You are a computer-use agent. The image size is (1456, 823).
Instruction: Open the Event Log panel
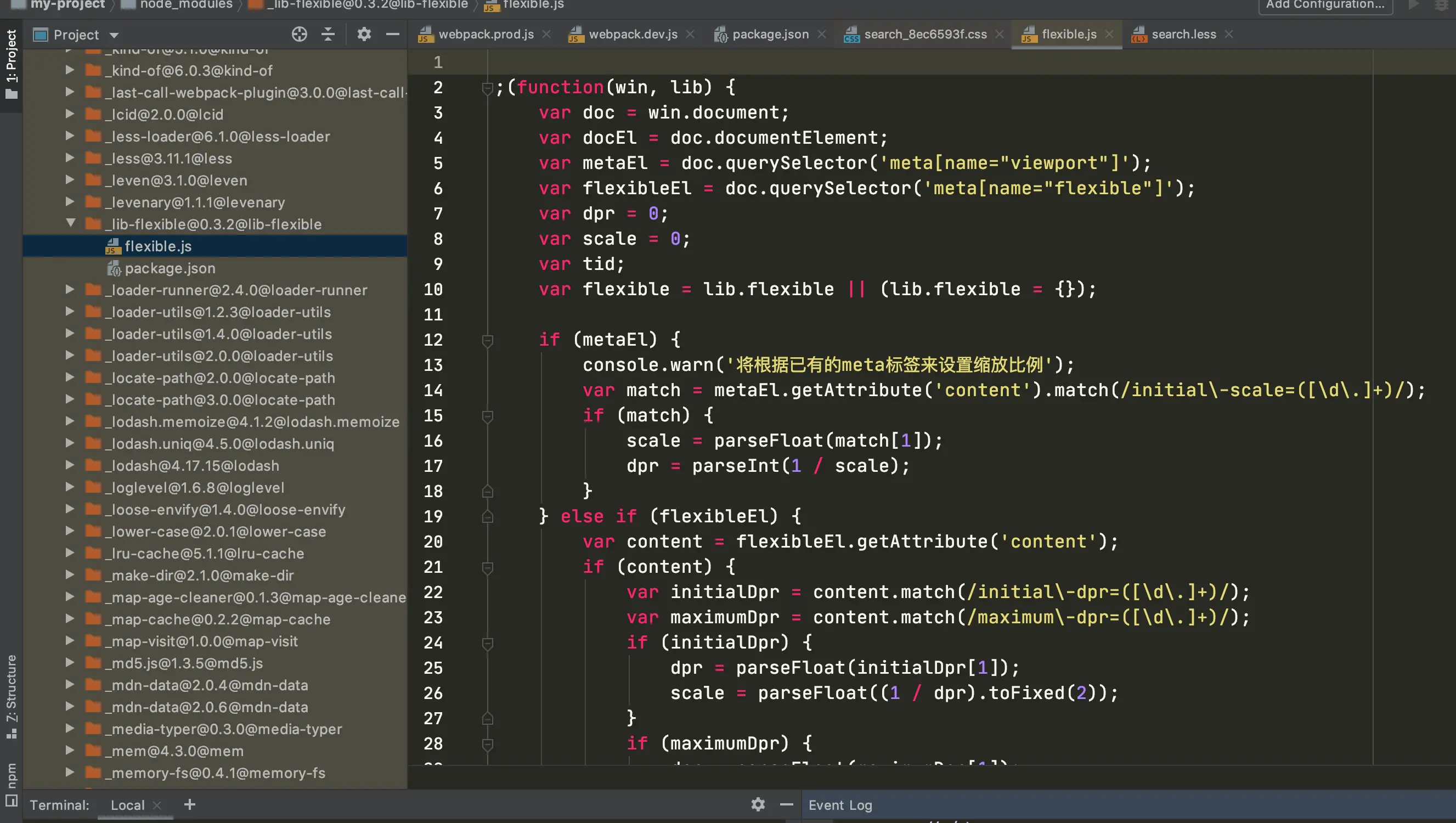(840, 805)
